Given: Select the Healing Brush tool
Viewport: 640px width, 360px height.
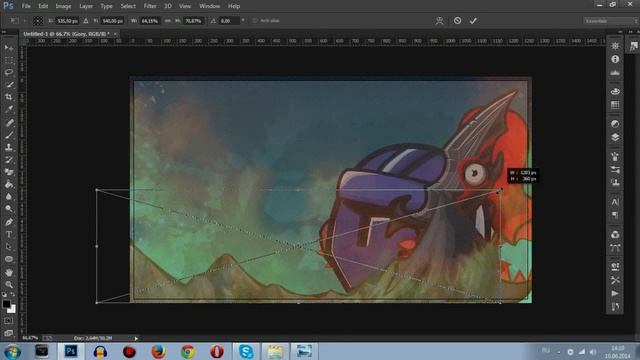Looking at the screenshot, I should pyautogui.click(x=9, y=122).
